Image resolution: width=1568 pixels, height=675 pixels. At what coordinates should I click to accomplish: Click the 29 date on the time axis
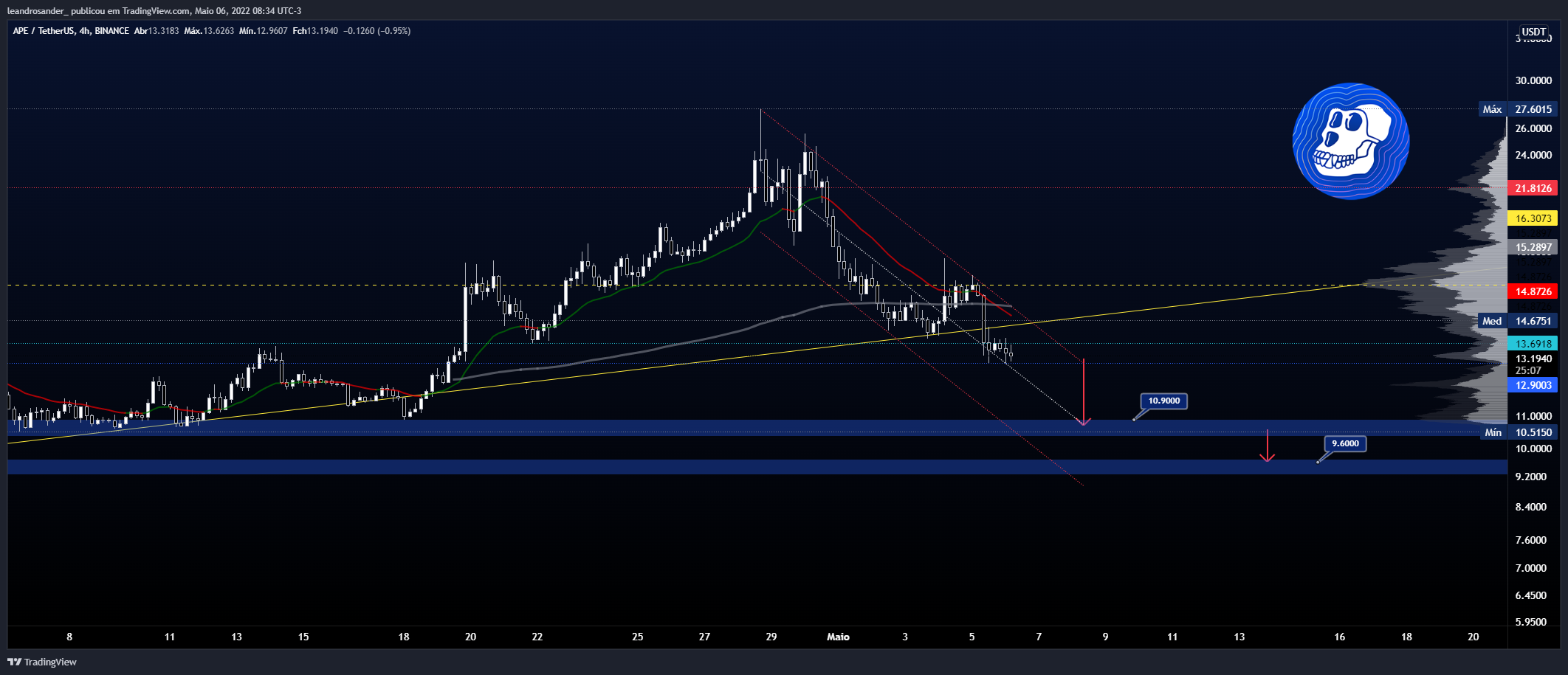[771, 637]
